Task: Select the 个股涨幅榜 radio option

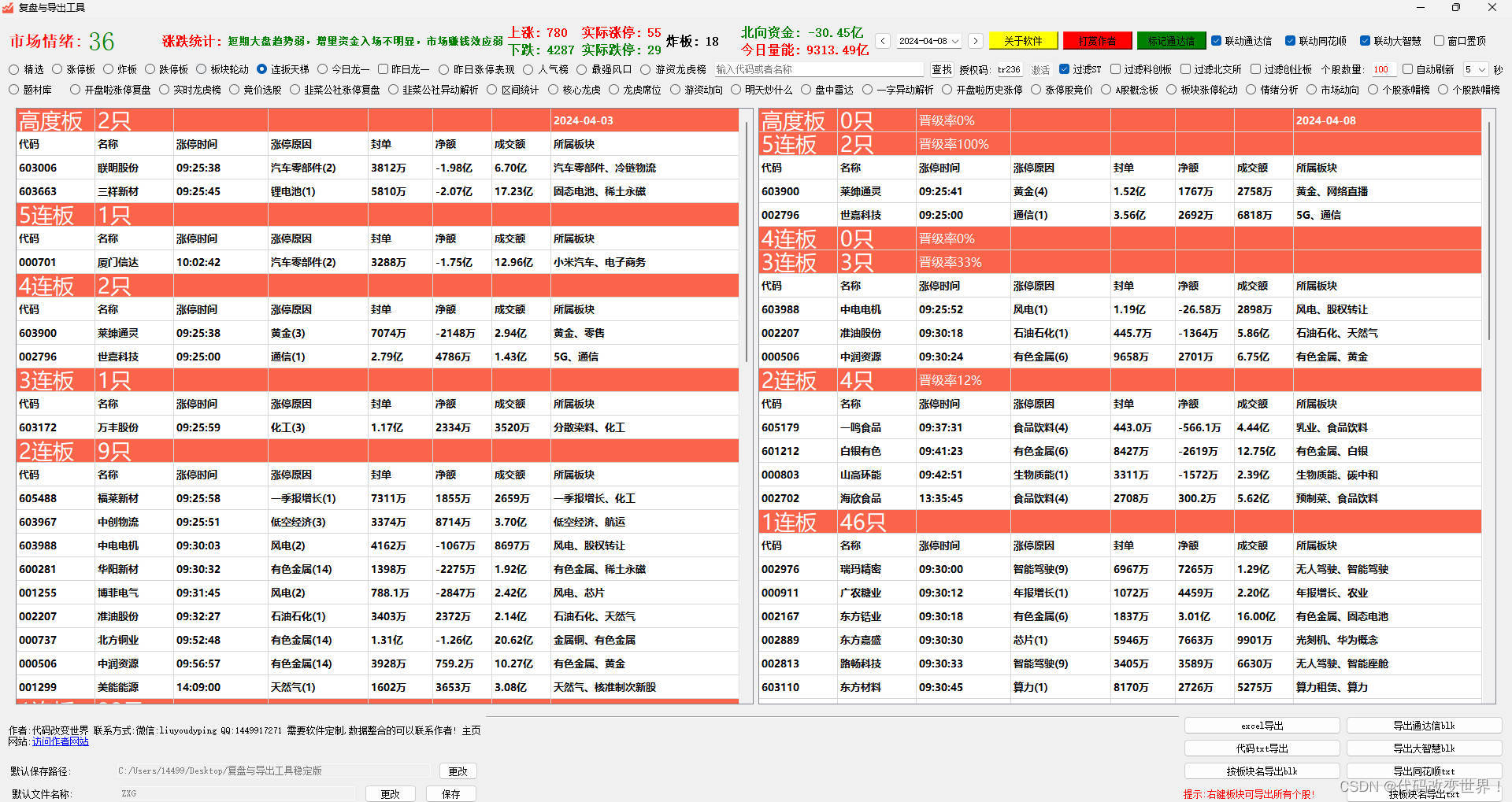Action: click(1399, 90)
